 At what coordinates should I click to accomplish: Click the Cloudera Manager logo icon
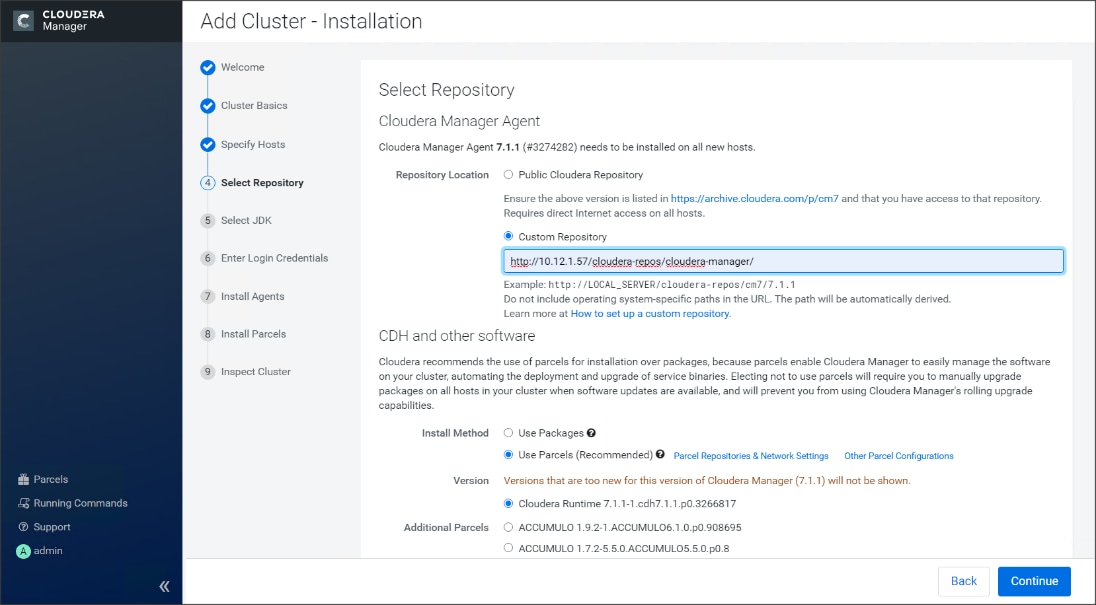(23, 20)
